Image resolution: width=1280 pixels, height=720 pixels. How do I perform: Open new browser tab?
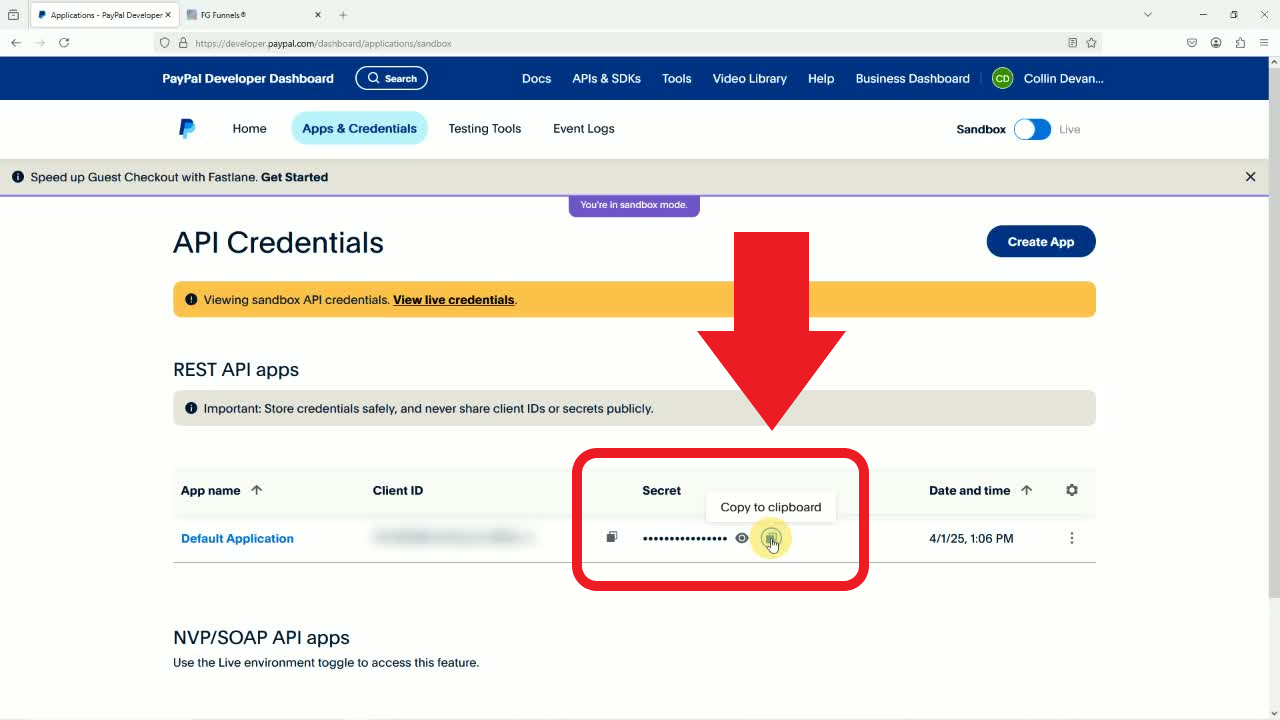(343, 15)
